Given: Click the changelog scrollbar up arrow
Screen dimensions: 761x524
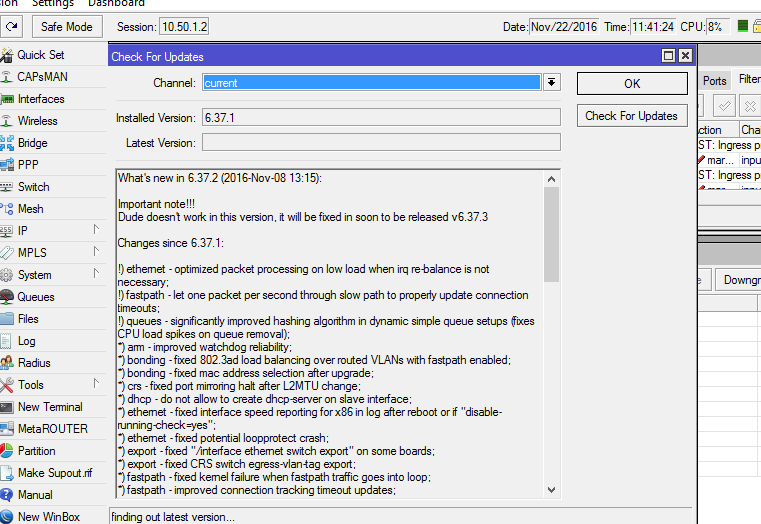Looking at the screenshot, I should [x=551, y=179].
